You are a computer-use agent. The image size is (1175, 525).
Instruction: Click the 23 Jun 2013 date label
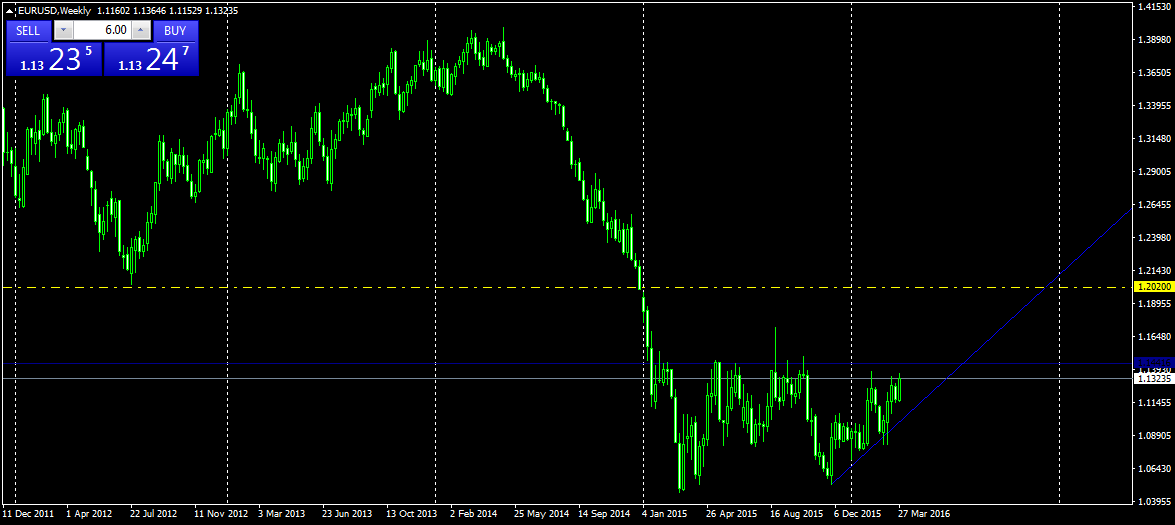347,515
